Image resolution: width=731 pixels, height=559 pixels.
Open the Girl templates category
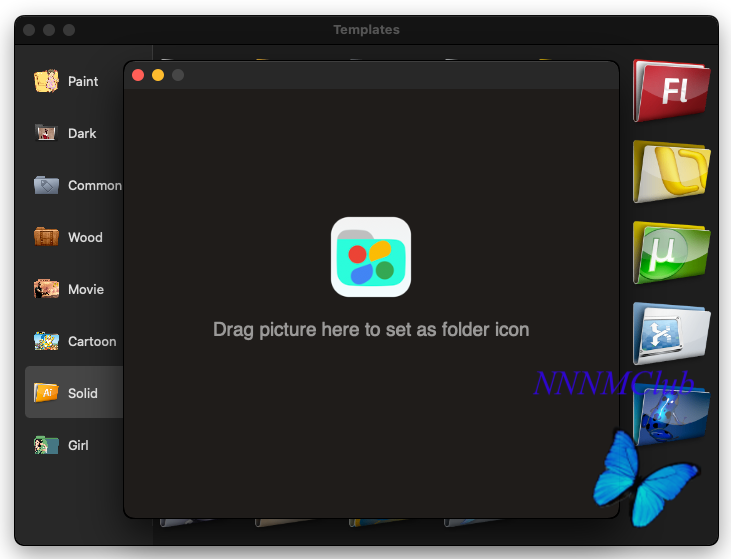75,445
